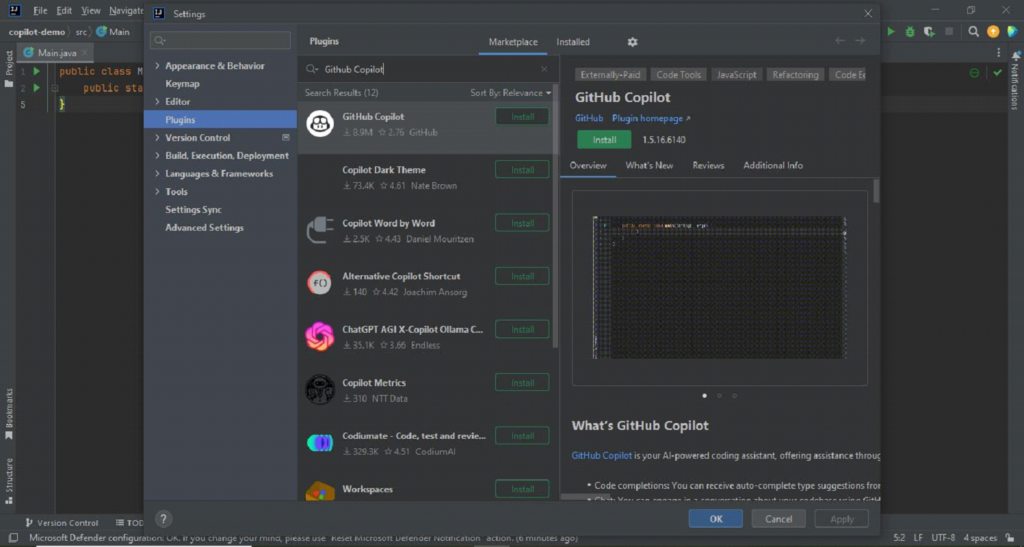Click the plugin search field with Github Copilot

point(428,69)
